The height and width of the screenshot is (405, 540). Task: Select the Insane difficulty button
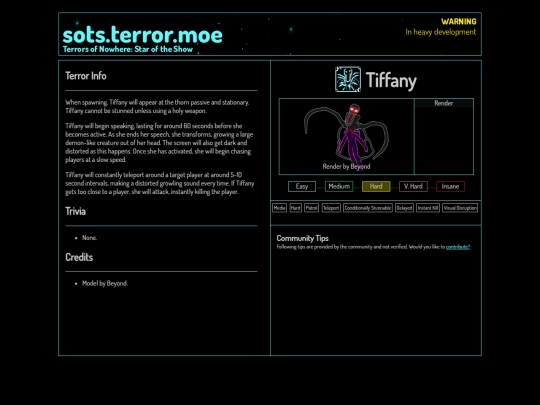[x=450, y=186]
